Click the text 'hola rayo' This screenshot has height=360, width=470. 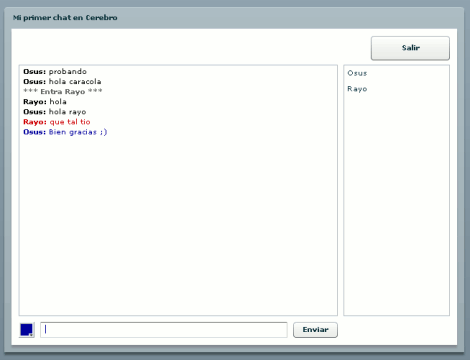(x=67, y=112)
